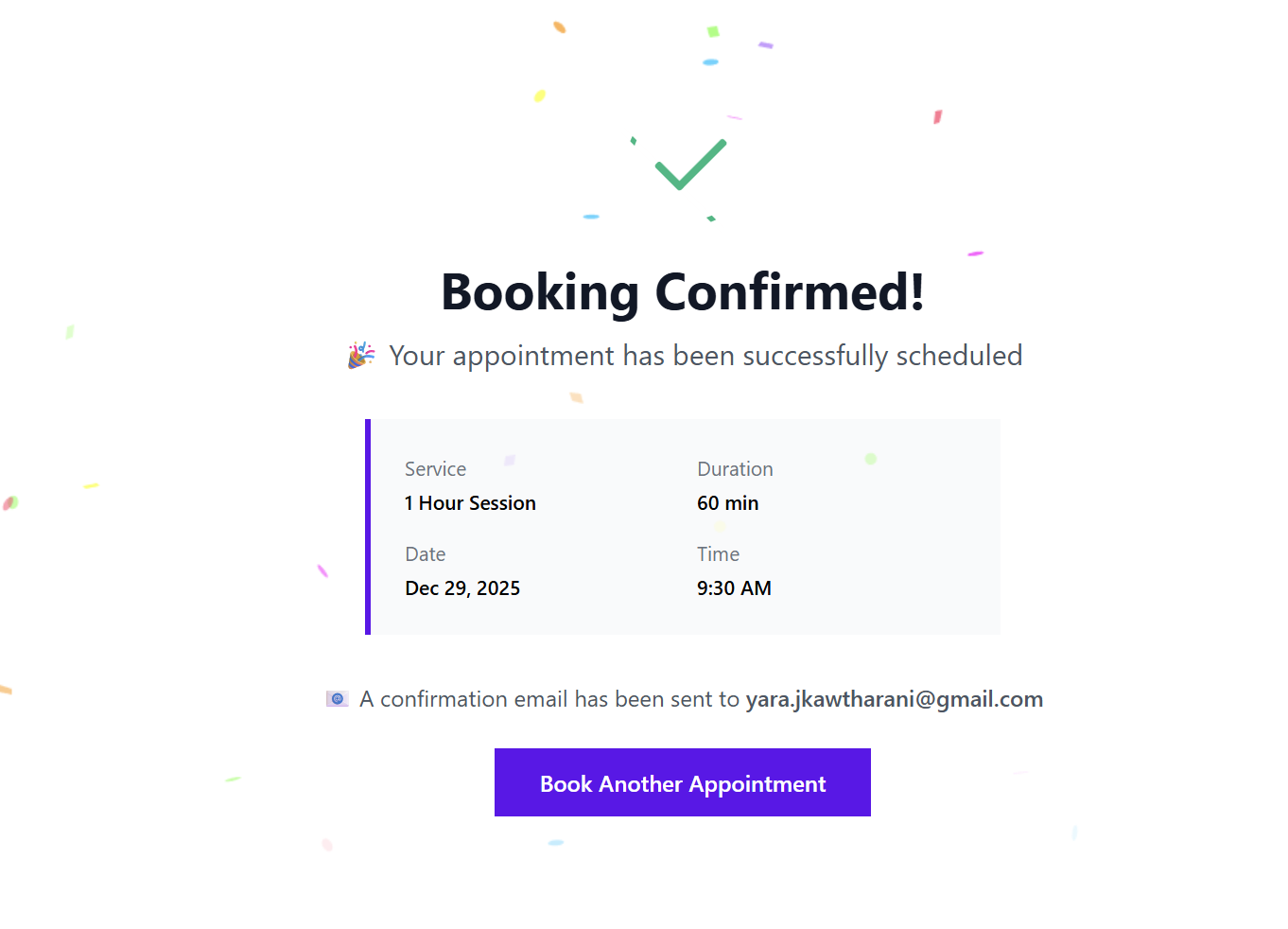Click the orange confetti piece at top
This screenshot has height=929, width=1288.
tap(560, 27)
